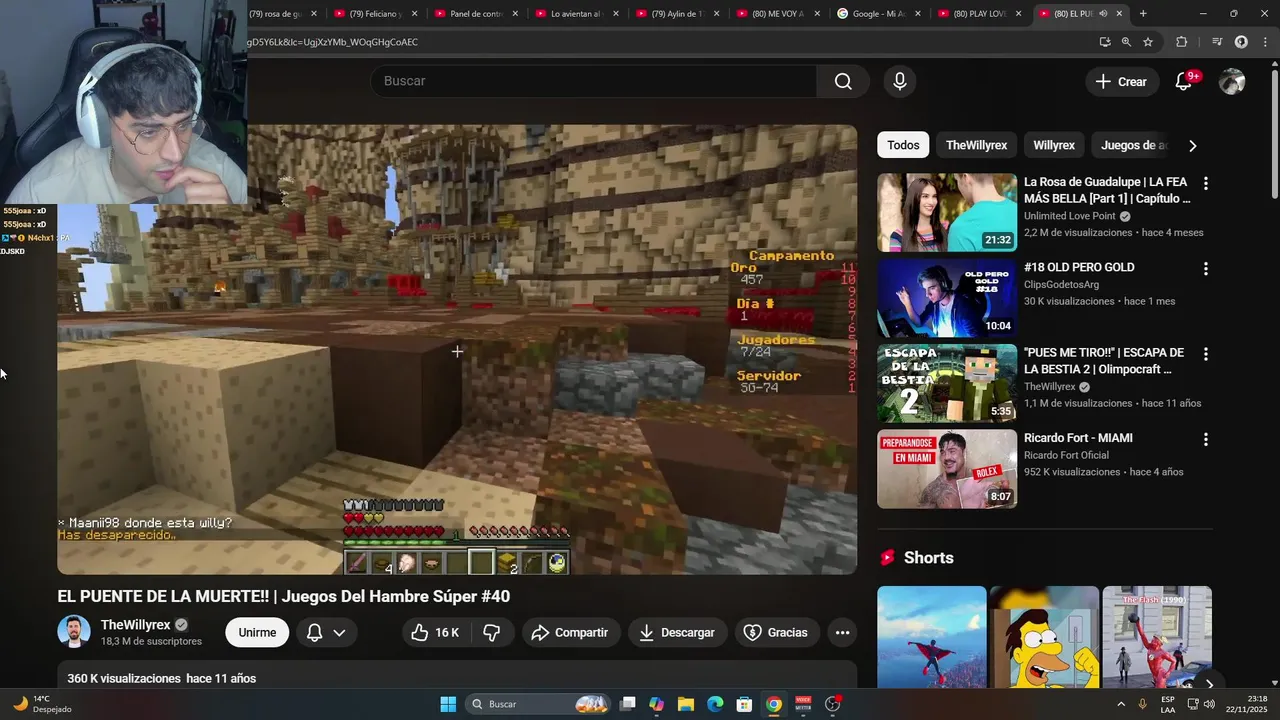This screenshot has height=720, width=1280.
Task: Open options for Ricardo Fort - MIAMI video
Action: coord(1205,439)
